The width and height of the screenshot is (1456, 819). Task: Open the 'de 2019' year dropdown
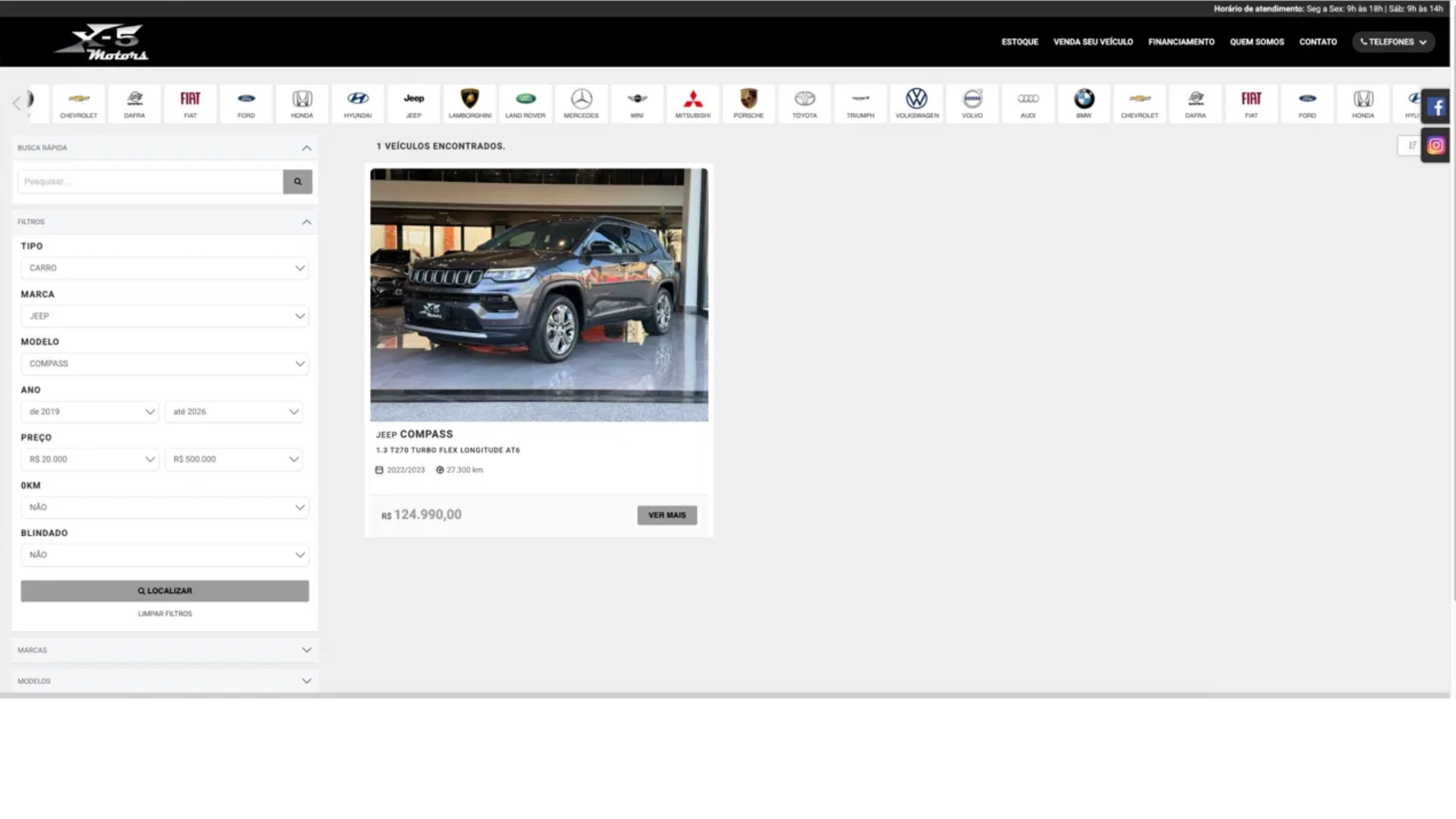pyautogui.click(x=90, y=412)
